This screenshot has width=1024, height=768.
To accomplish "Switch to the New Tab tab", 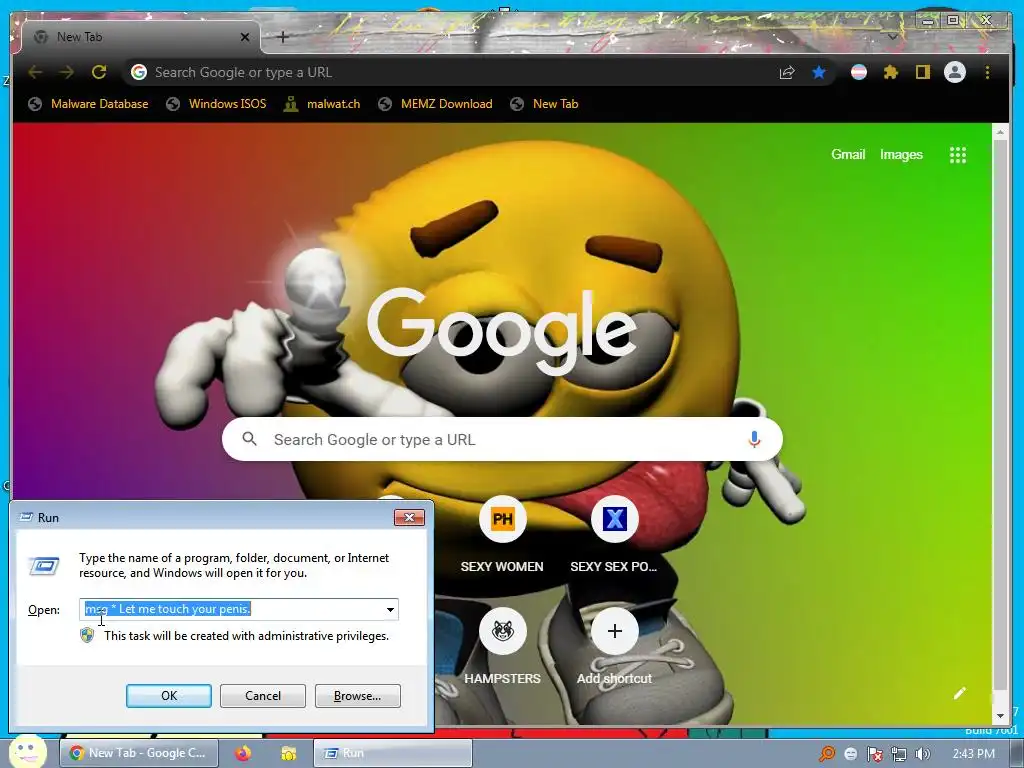I will [140, 37].
